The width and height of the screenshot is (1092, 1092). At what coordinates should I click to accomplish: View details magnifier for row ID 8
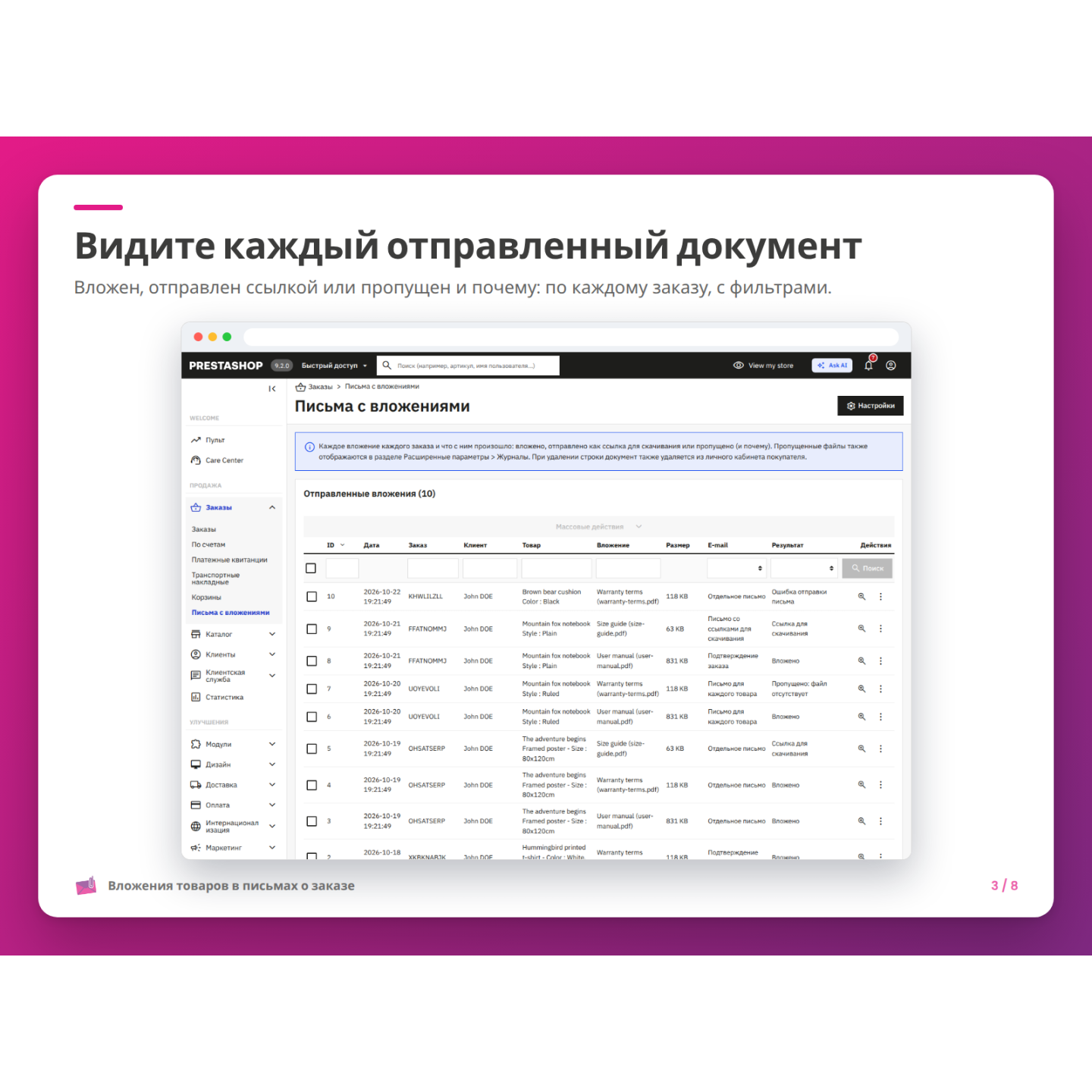point(861,661)
